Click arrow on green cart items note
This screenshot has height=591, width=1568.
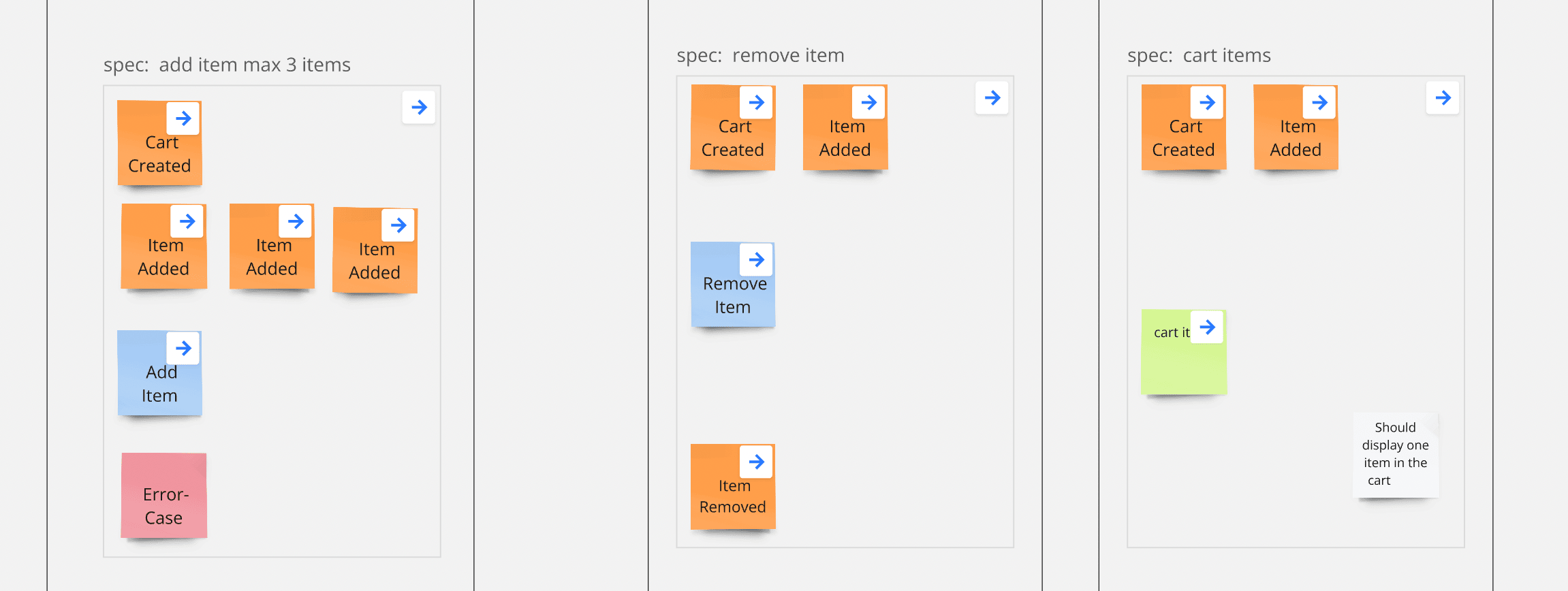[x=1207, y=328]
